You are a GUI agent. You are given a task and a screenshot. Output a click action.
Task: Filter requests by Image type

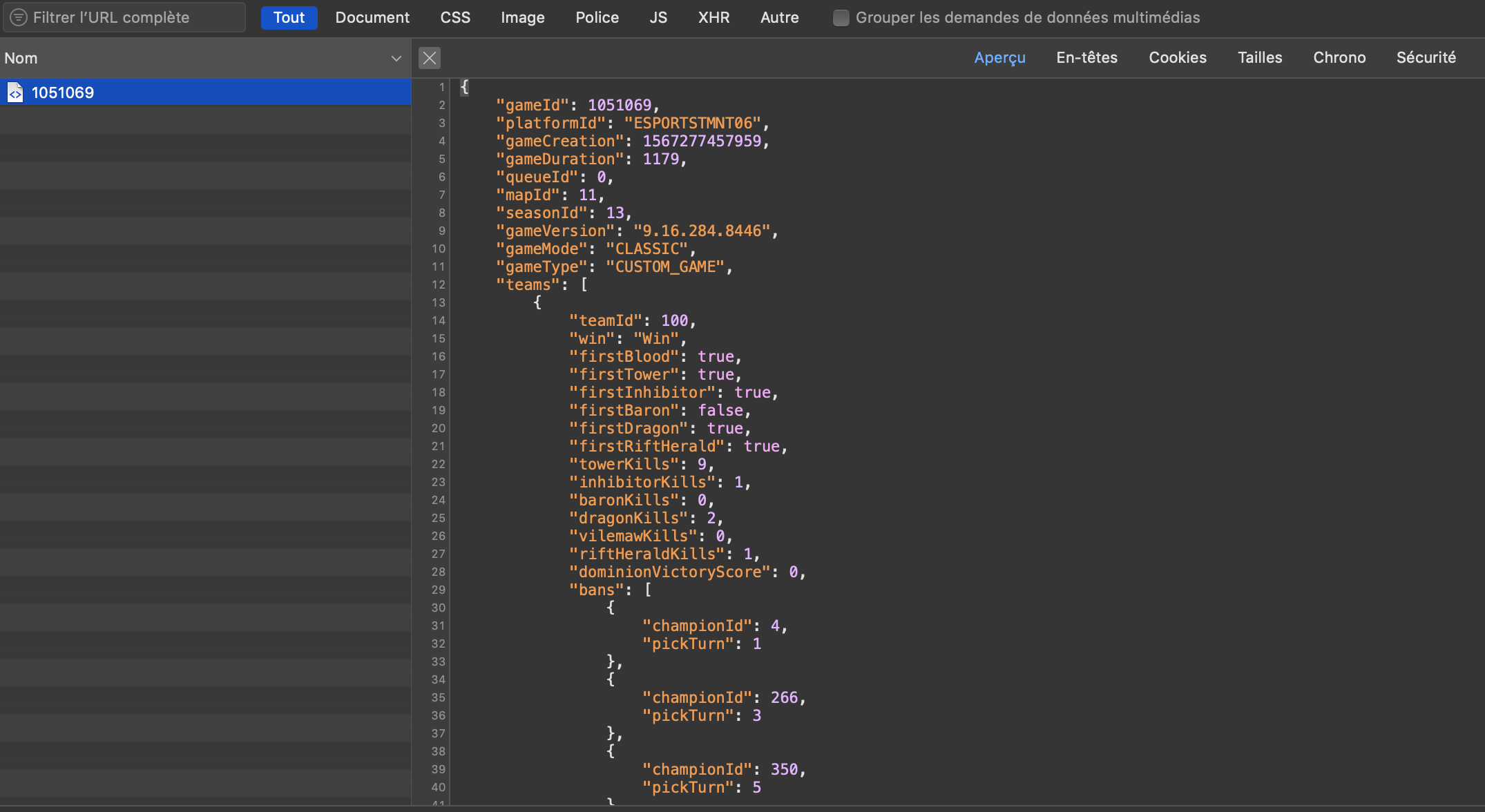click(x=523, y=18)
